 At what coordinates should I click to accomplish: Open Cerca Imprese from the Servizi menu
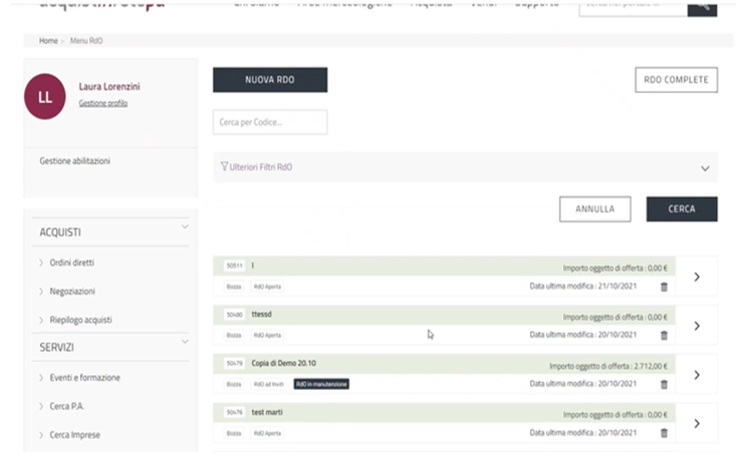75,435
